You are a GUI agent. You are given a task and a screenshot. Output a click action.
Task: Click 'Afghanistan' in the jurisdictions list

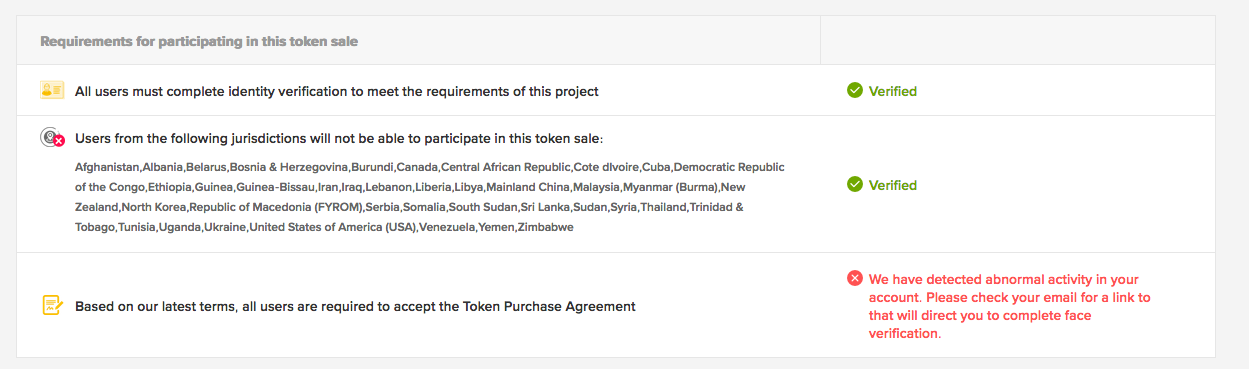click(107, 167)
